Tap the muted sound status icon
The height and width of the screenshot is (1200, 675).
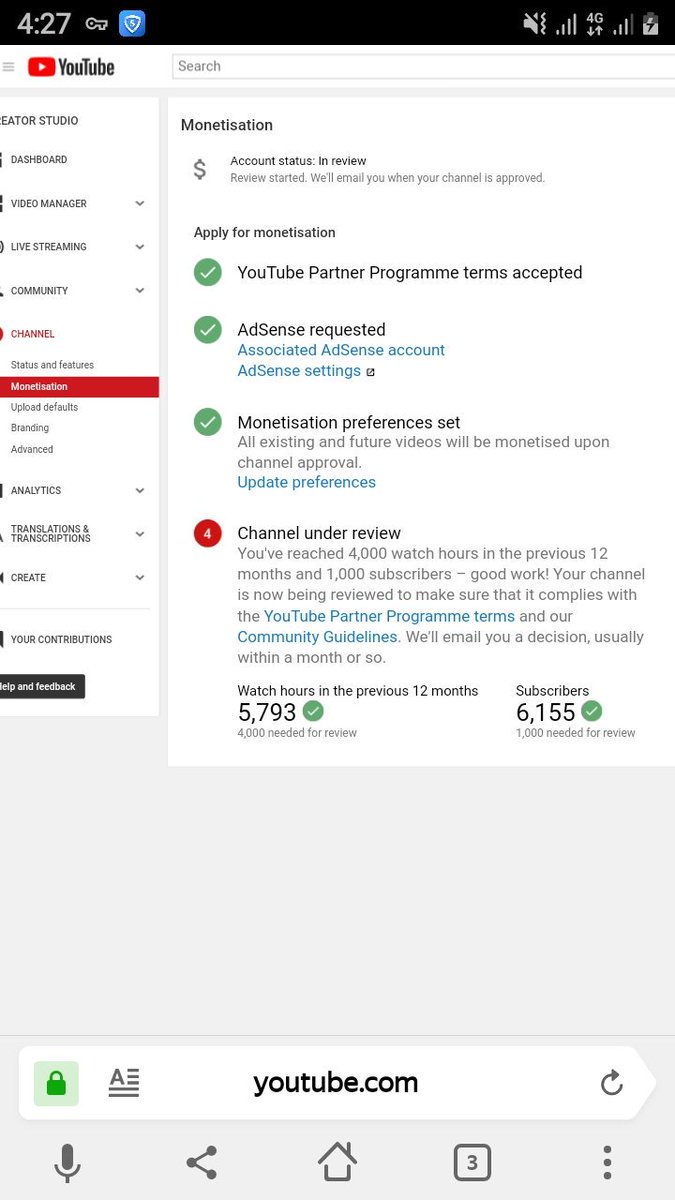click(535, 23)
